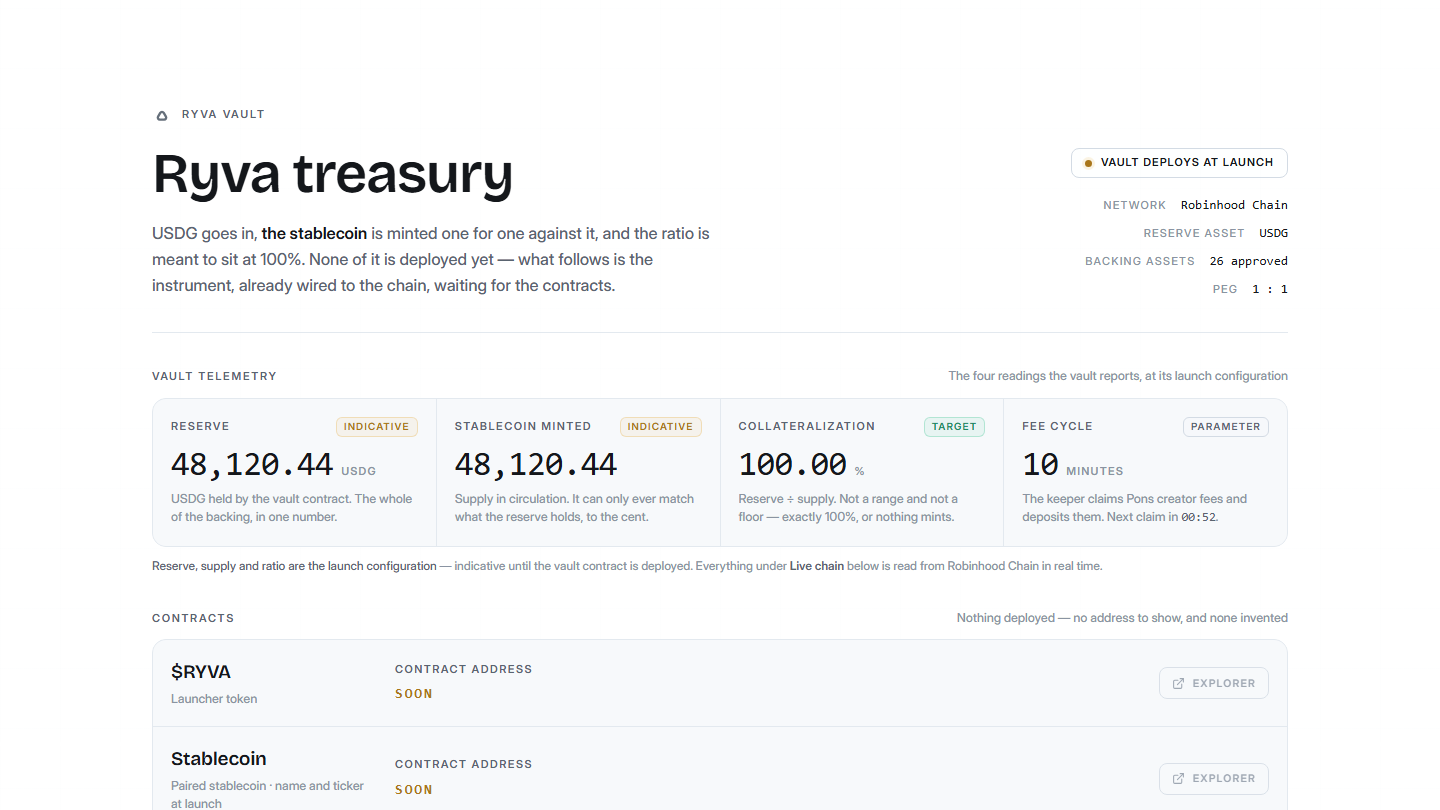
Task: Open the Explorer button in the Stablecoin row
Action: (x=1214, y=778)
